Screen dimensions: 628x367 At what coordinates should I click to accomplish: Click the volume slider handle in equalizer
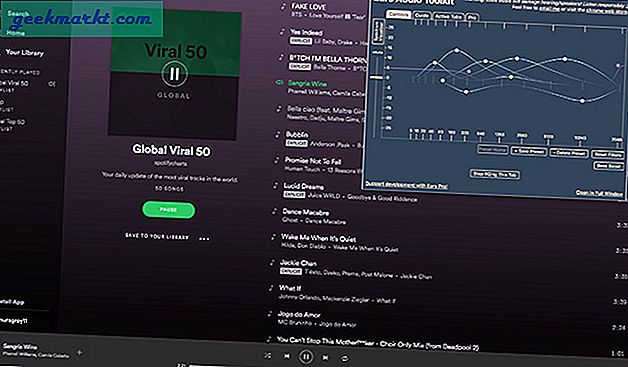[376, 77]
